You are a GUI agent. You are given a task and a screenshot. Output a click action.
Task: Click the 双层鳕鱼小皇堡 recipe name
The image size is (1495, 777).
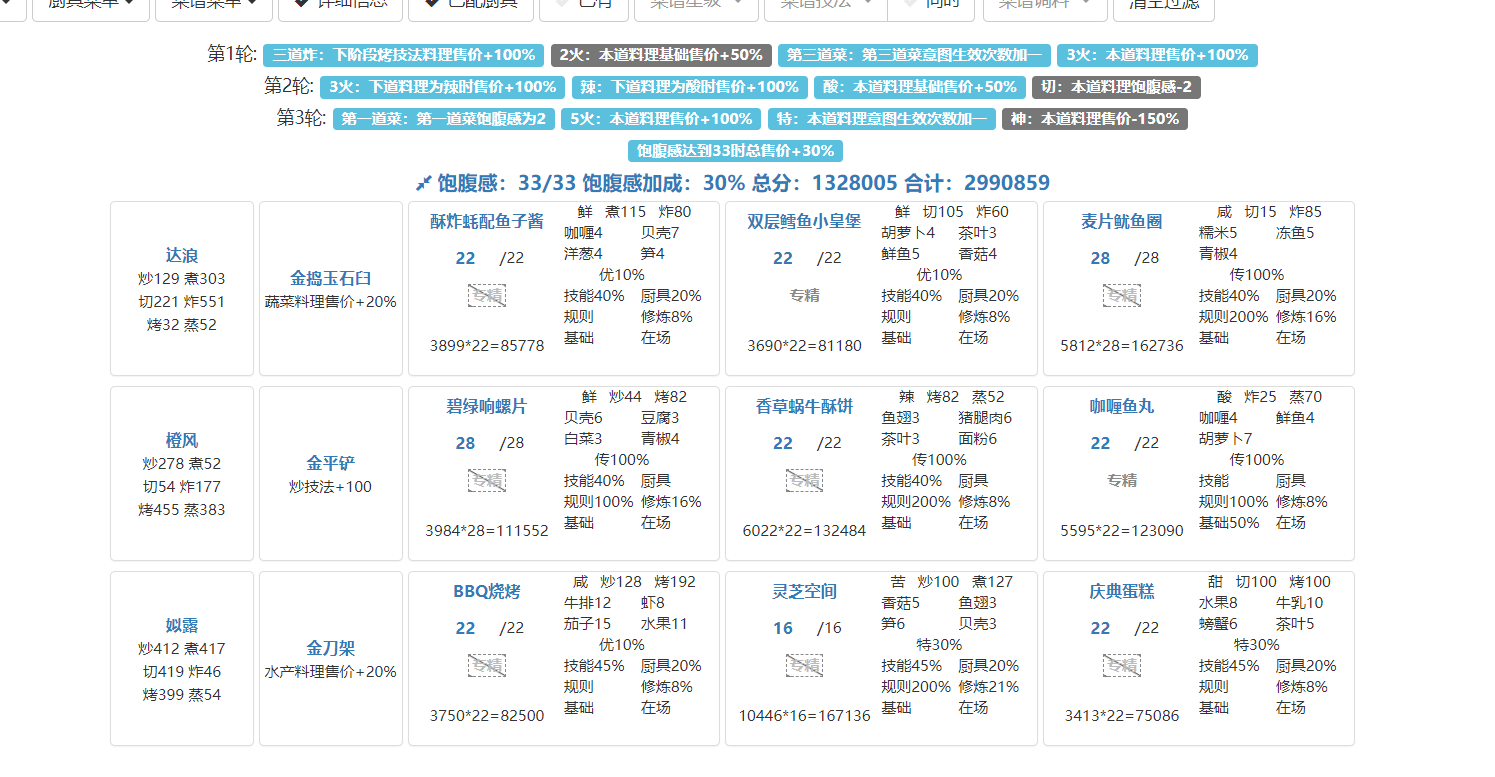point(804,221)
